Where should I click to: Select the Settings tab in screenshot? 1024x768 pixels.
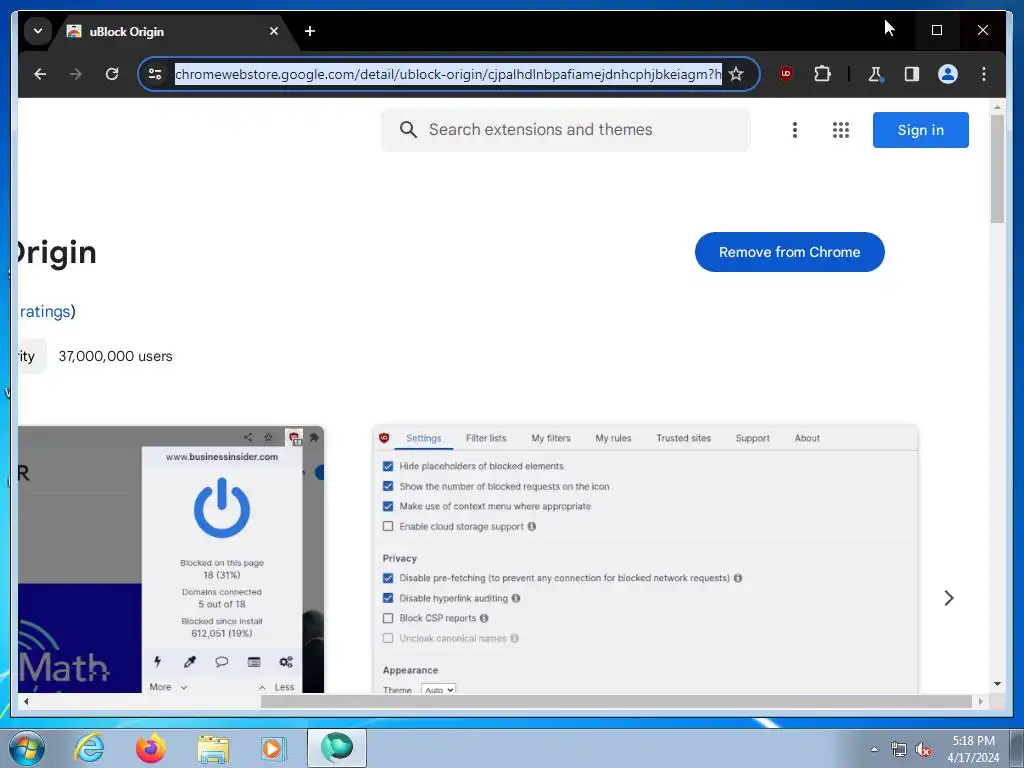423,438
